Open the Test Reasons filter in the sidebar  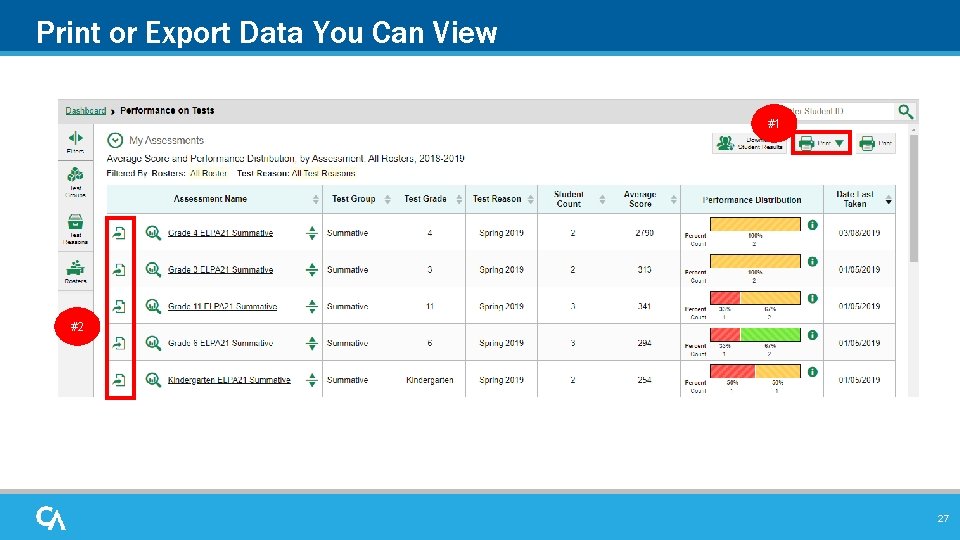point(75,229)
